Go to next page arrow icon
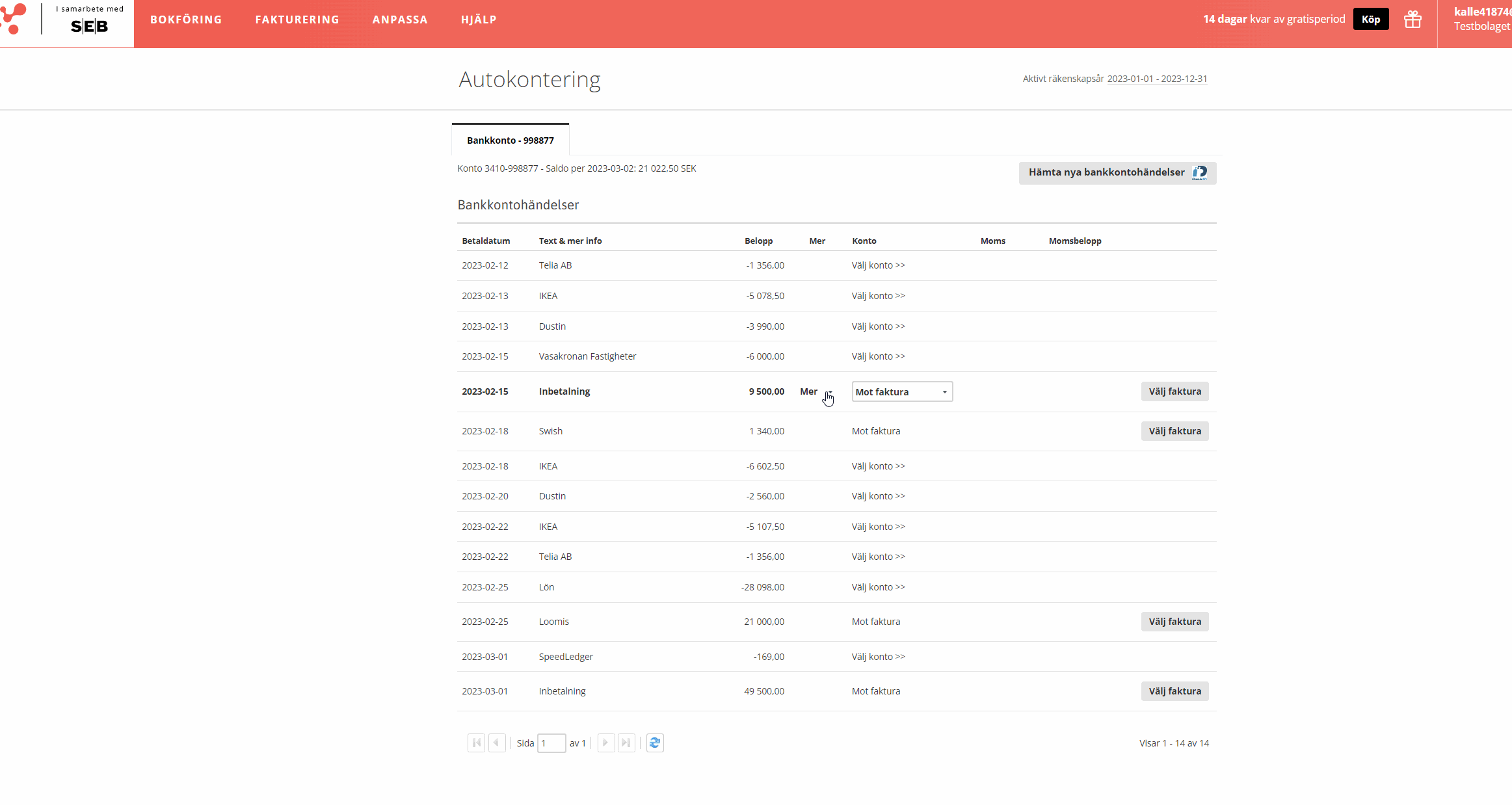The width and height of the screenshot is (1512, 805). click(605, 743)
